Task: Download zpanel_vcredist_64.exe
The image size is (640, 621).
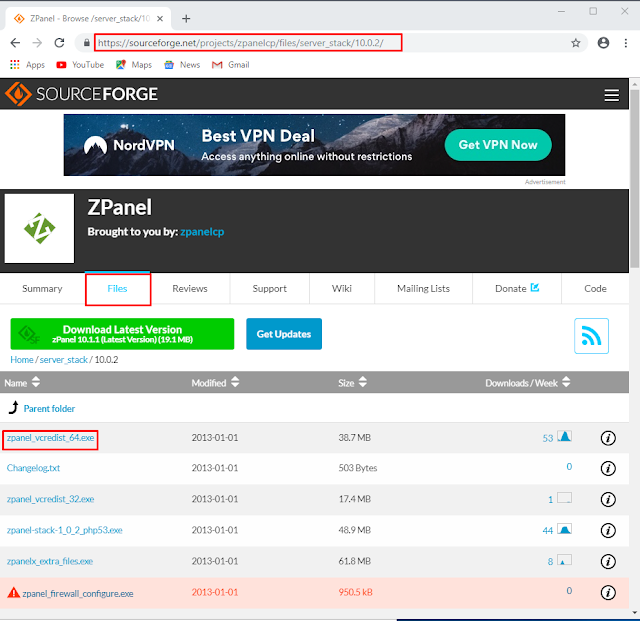Action: pyautogui.click(x=50, y=438)
